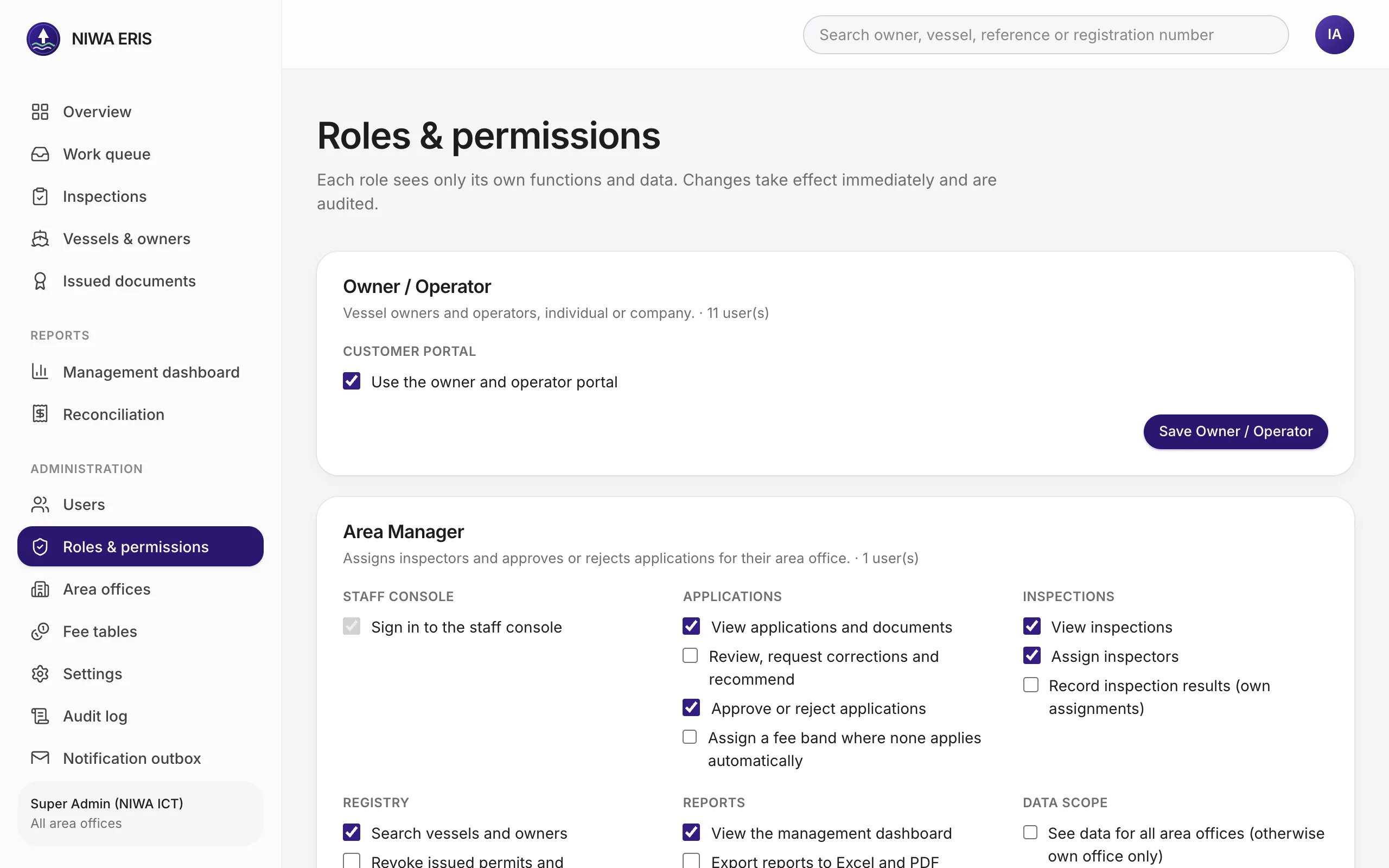Uncheck Use the owner and operator portal
The width and height of the screenshot is (1389, 868).
click(x=351, y=381)
